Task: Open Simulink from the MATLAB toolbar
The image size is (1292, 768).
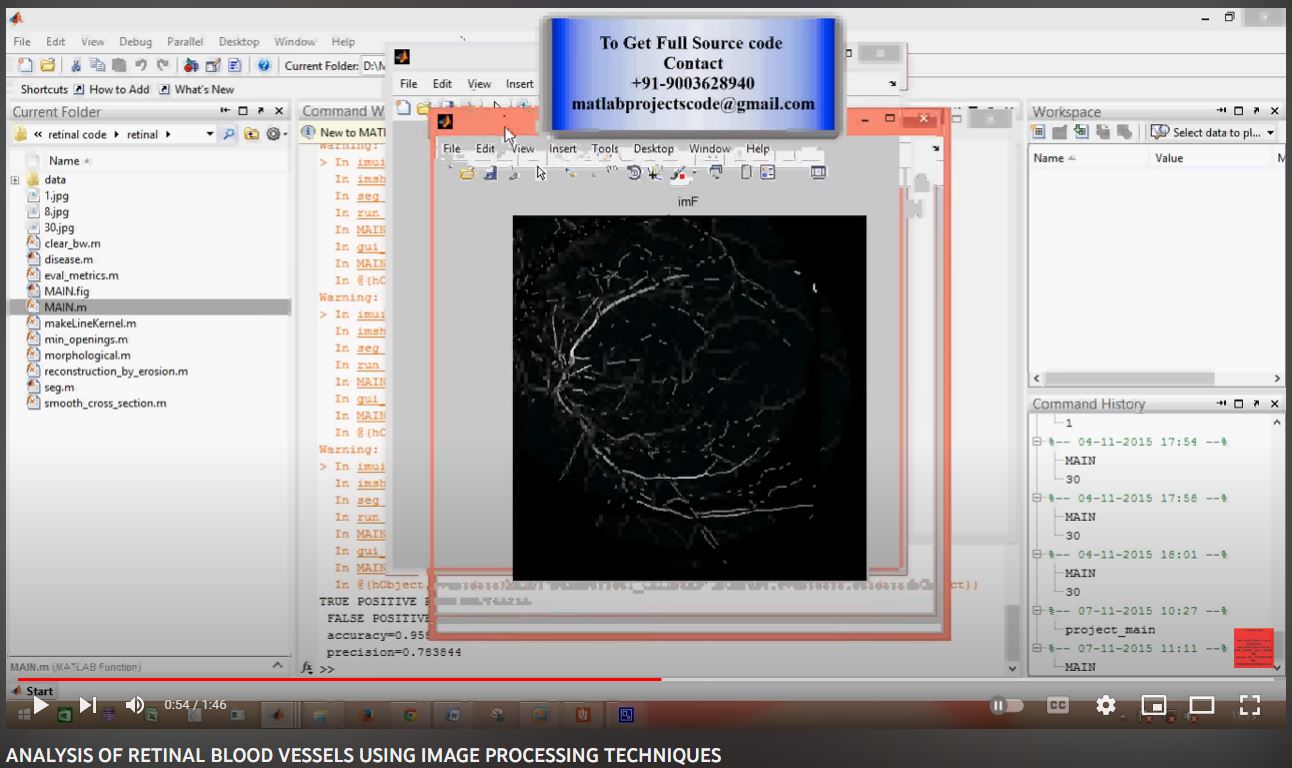Action: click(x=191, y=66)
